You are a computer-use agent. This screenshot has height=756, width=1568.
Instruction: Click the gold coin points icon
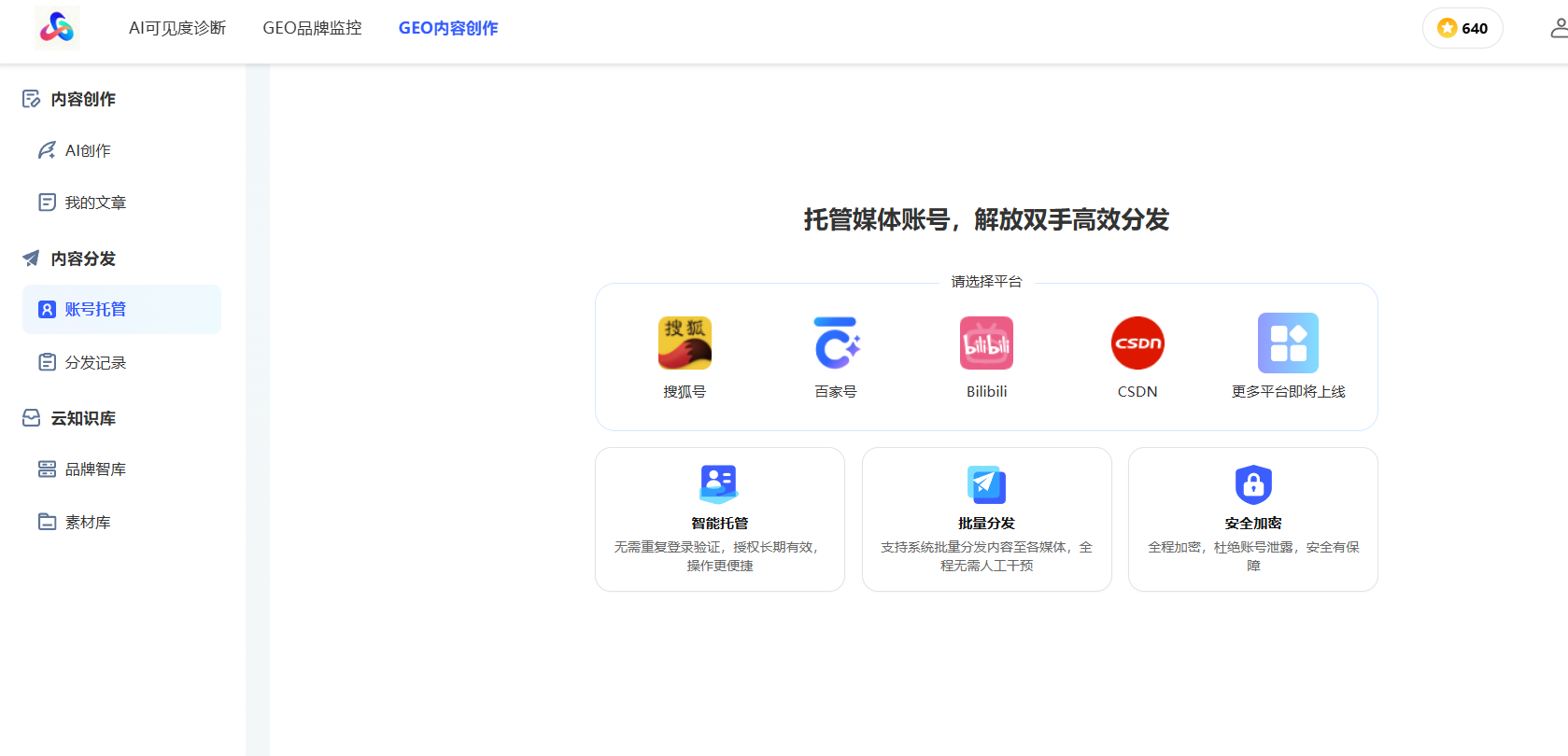1448,28
